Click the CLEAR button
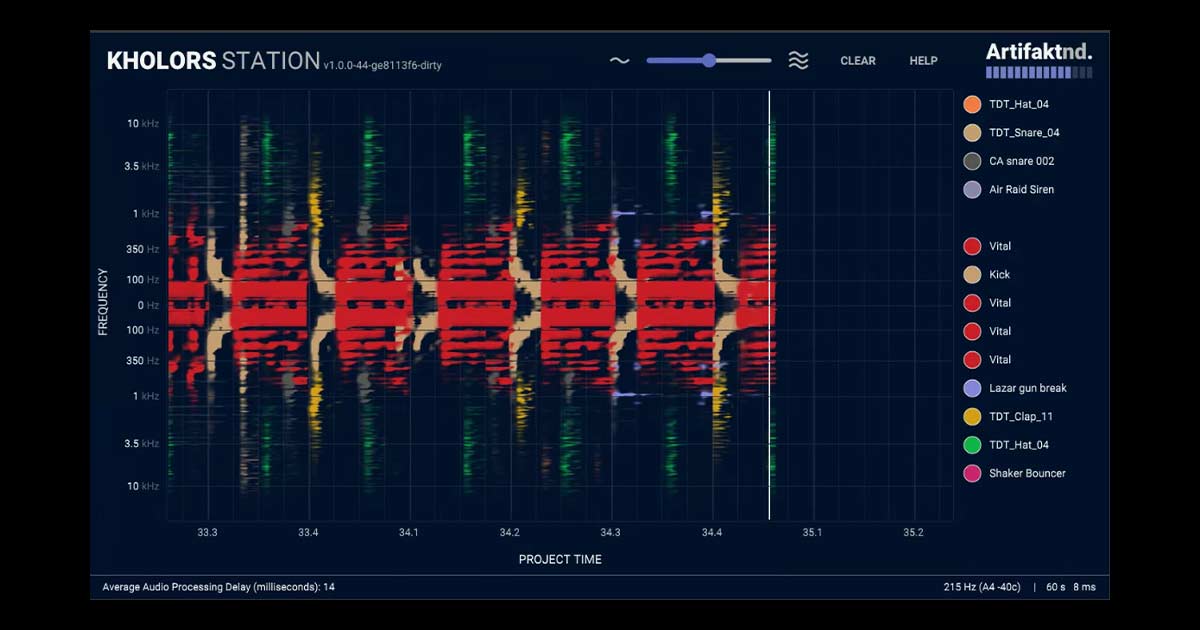Image resolution: width=1200 pixels, height=630 pixels. click(x=858, y=61)
